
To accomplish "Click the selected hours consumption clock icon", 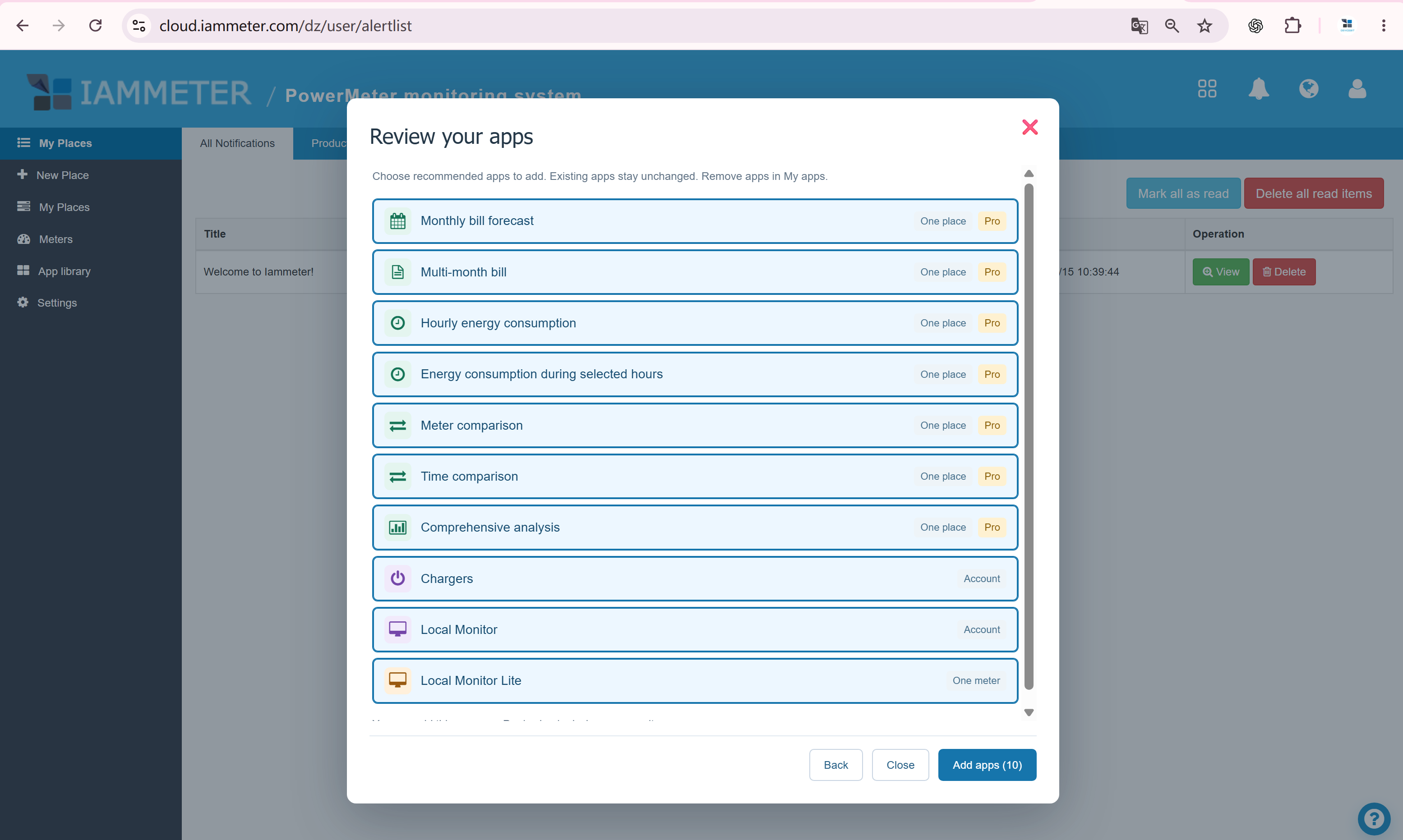I will (397, 374).
